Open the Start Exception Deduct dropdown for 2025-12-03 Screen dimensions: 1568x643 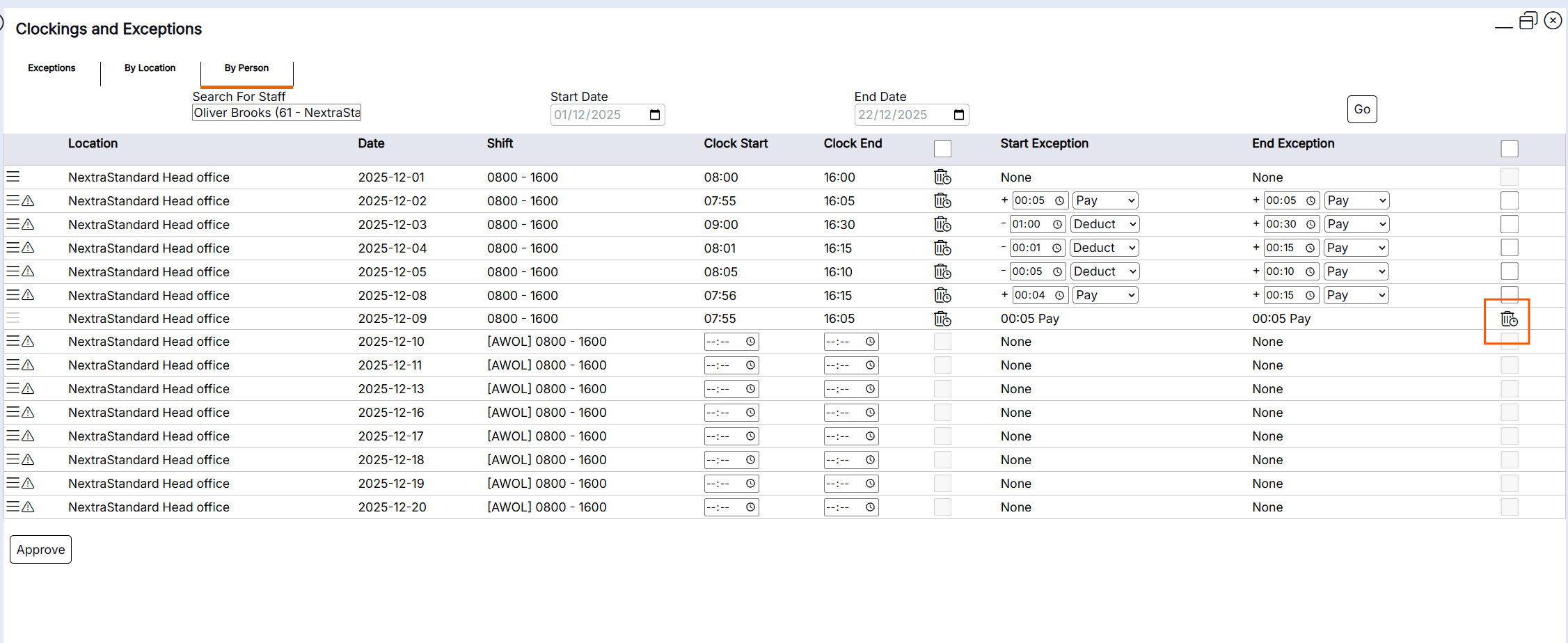pos(1104,224)
